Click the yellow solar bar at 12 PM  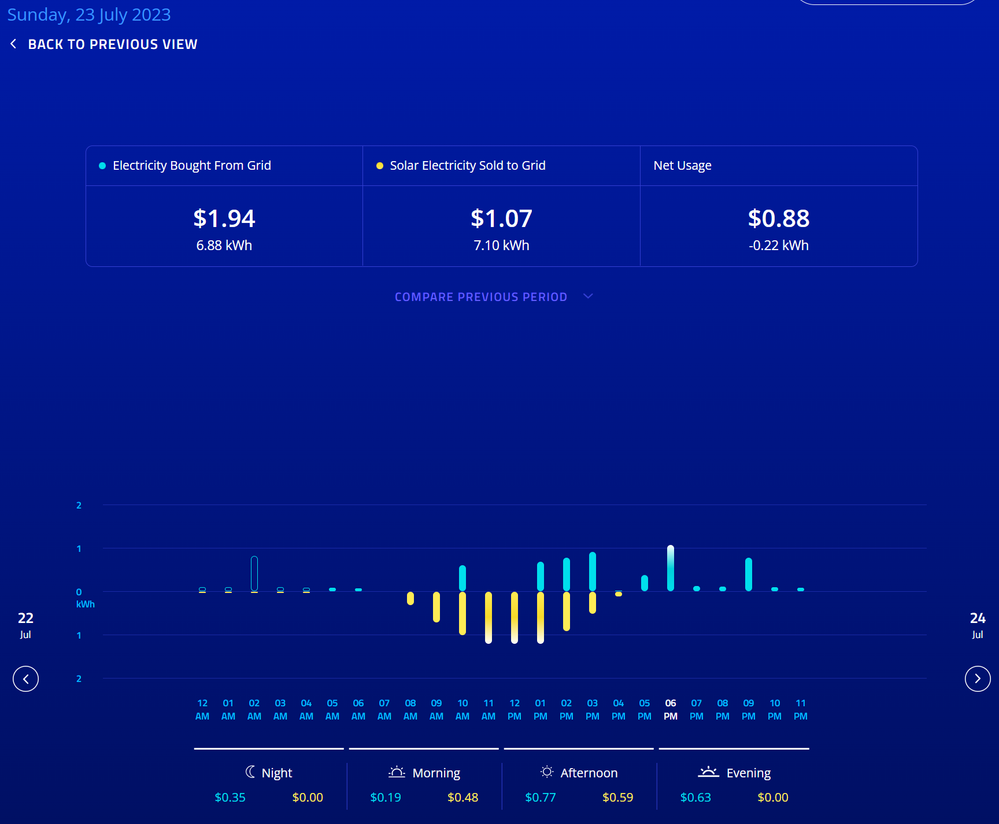[x=515, y=617]
